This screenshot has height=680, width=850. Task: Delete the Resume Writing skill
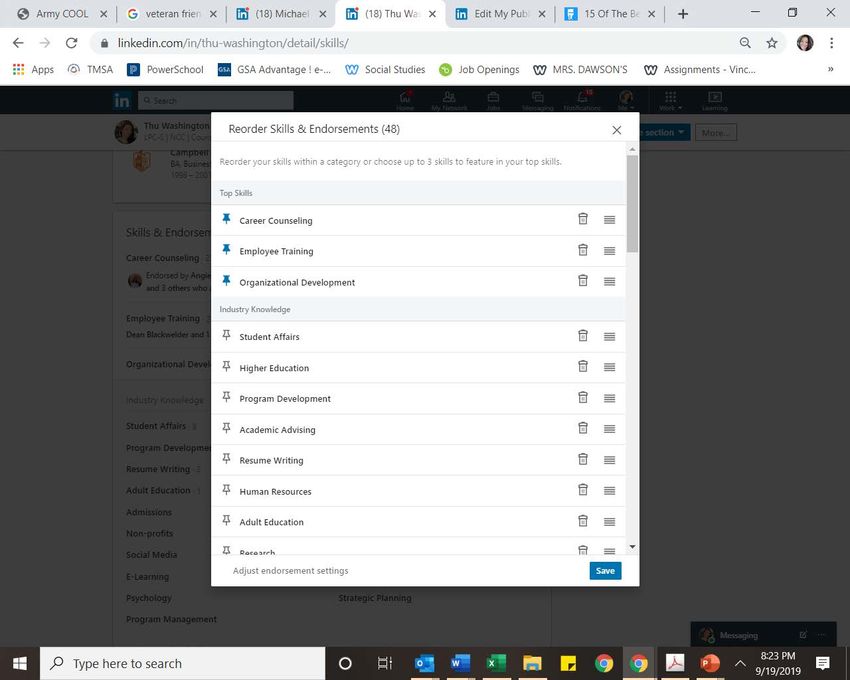click(583, 459)
